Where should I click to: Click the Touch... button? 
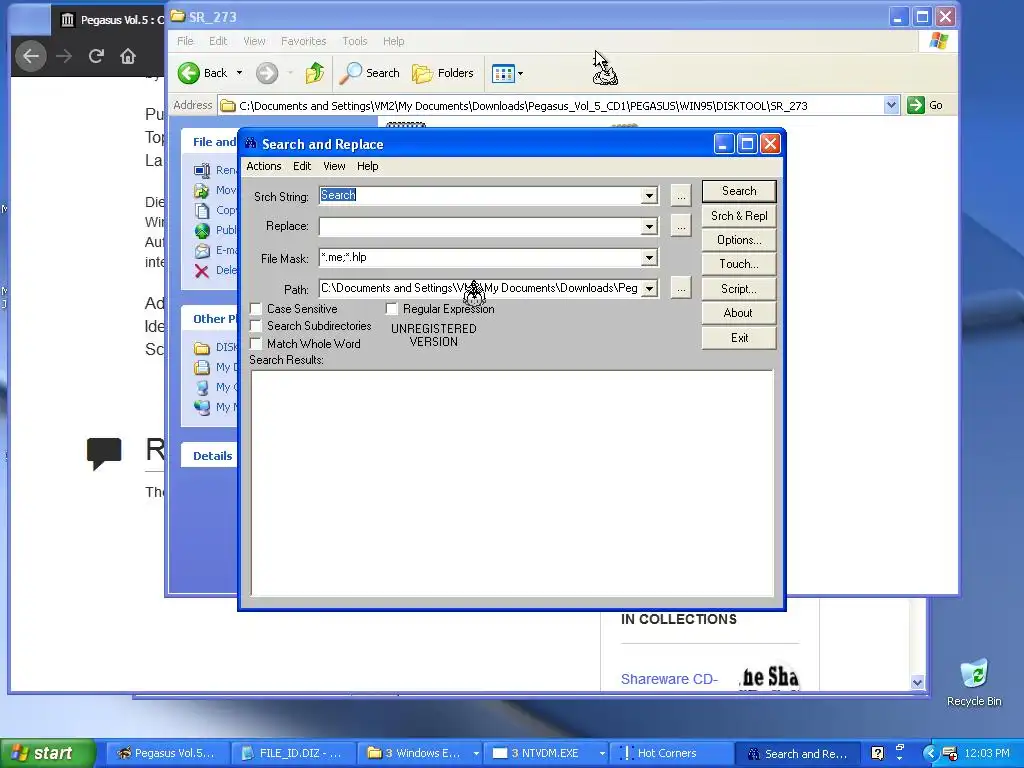click(739, 264)
